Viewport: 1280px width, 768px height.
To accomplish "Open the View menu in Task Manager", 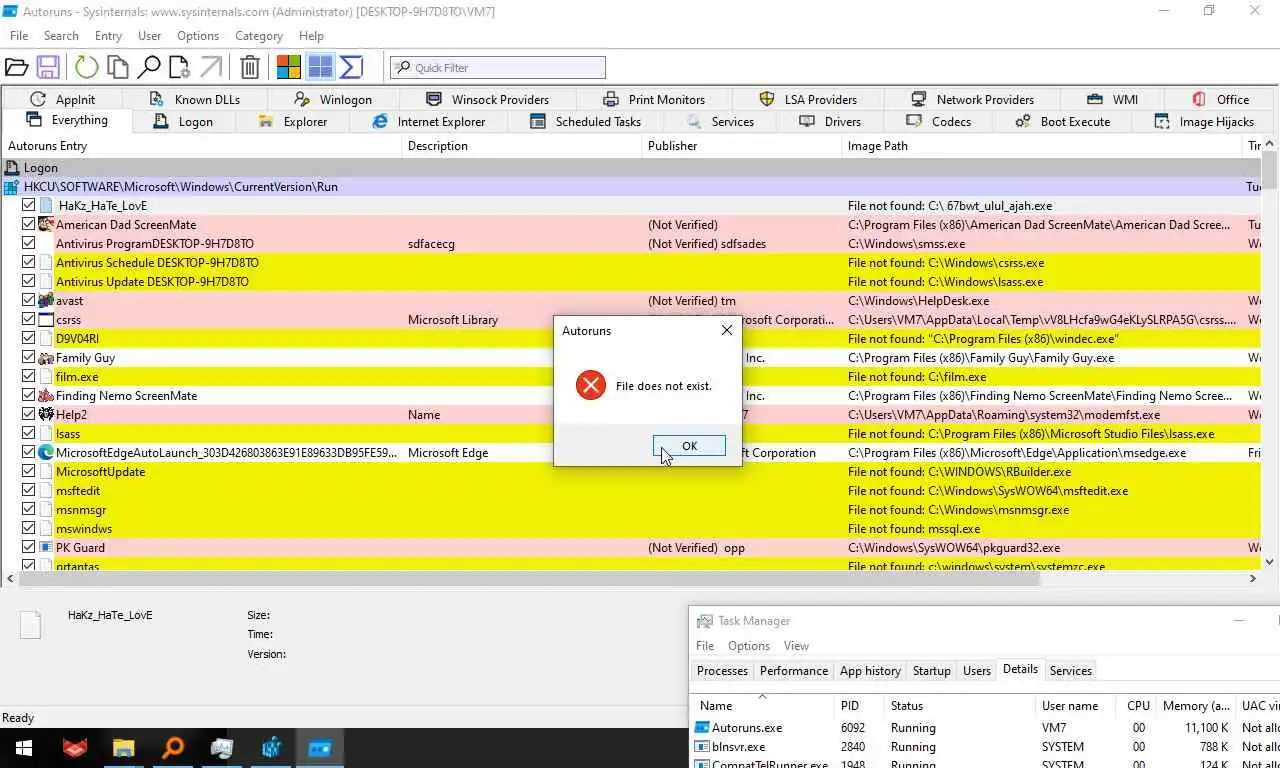I will click(796, 645).
